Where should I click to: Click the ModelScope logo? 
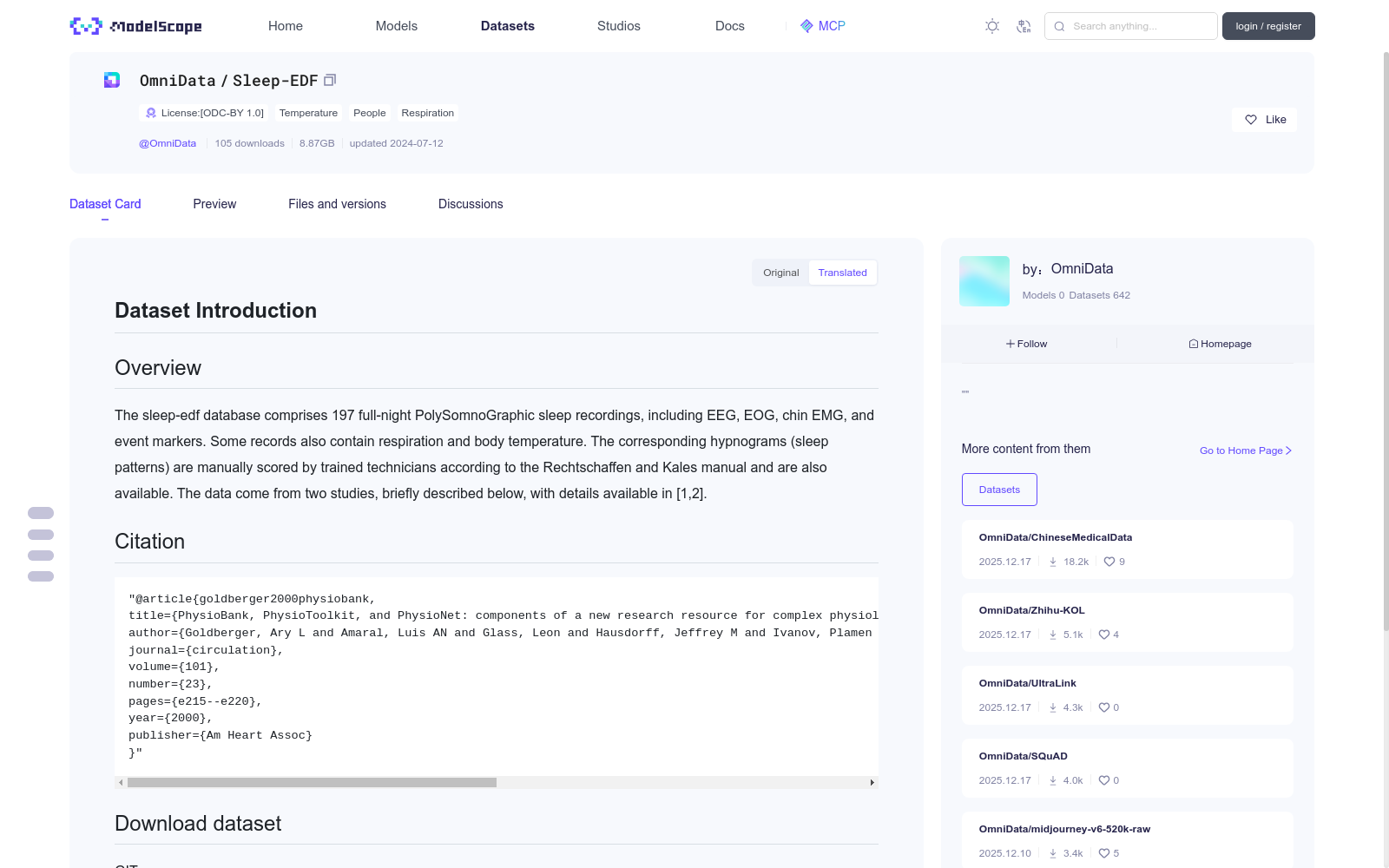(x=135, y=26)
